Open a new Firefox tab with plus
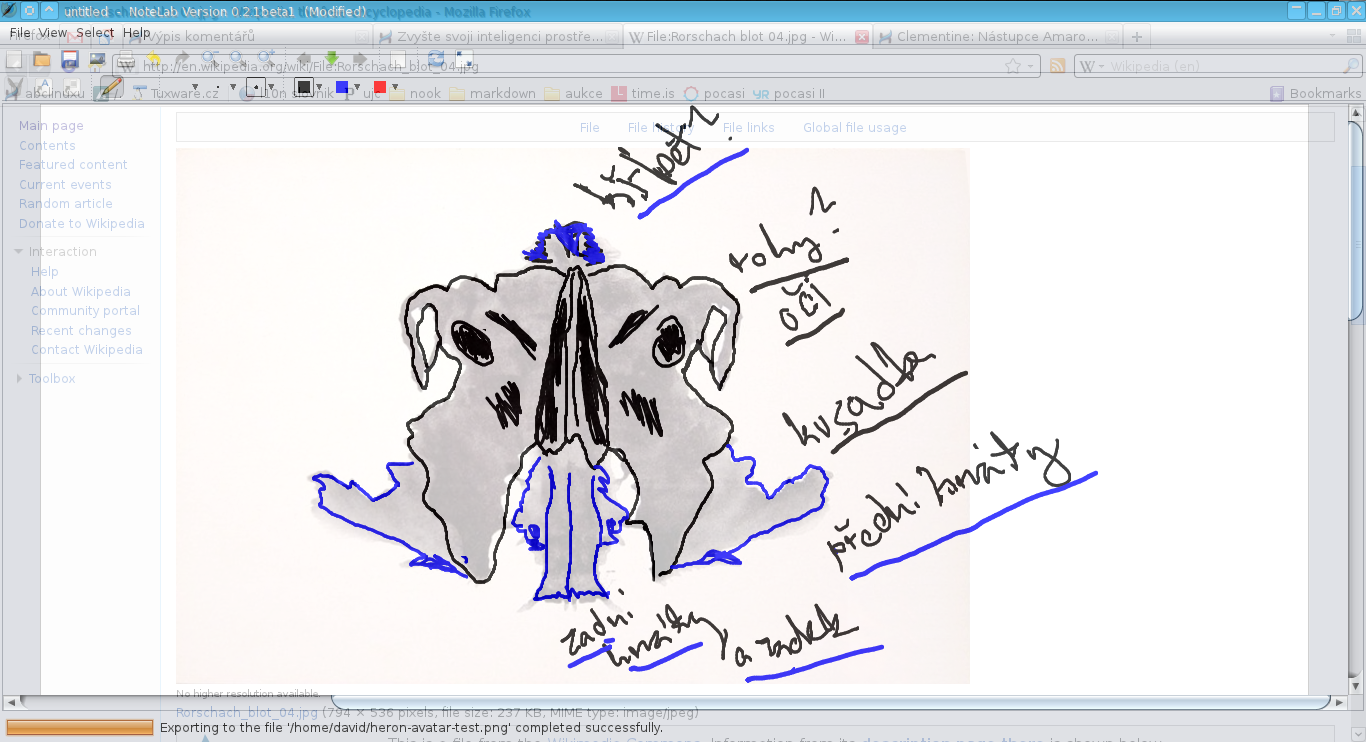Viewport: 1366px width, 742px height. [1136, 37]
